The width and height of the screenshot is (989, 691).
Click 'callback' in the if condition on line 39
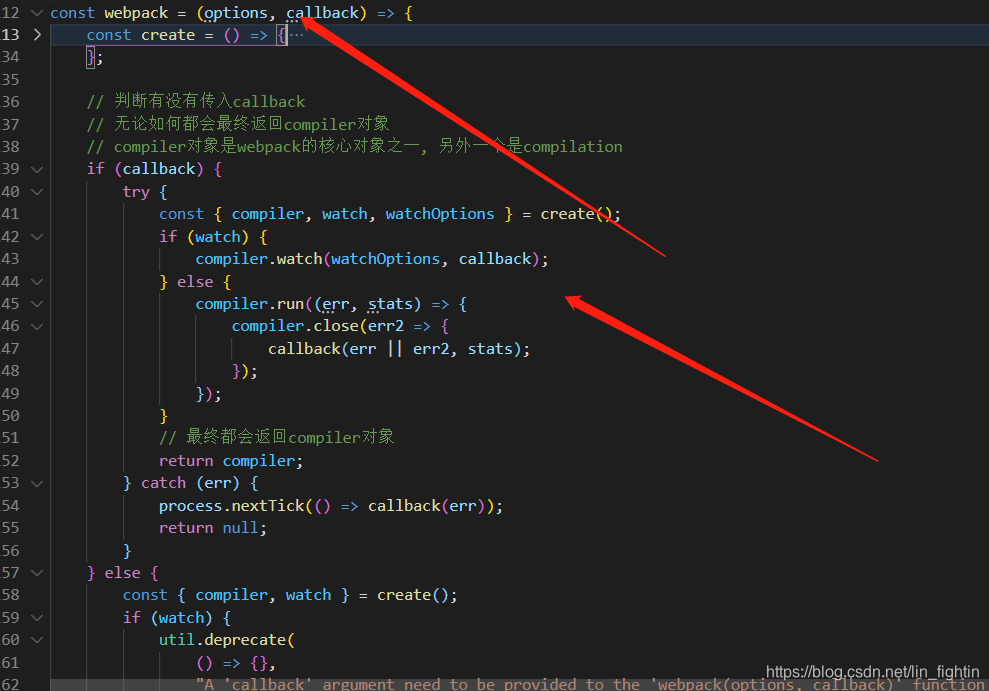pos(159,169)
